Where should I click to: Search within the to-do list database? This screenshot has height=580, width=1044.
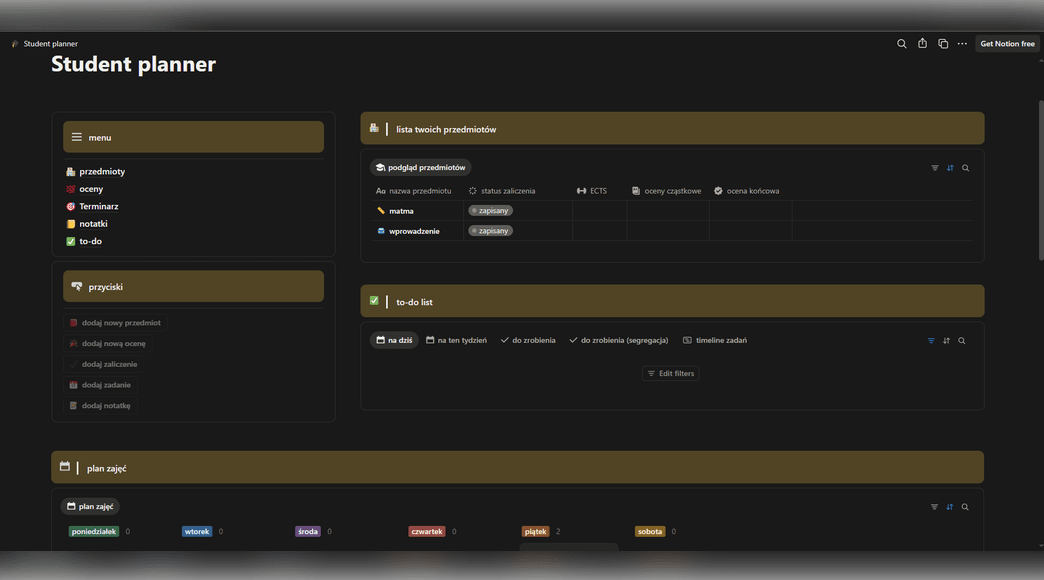tap(962, 341)
